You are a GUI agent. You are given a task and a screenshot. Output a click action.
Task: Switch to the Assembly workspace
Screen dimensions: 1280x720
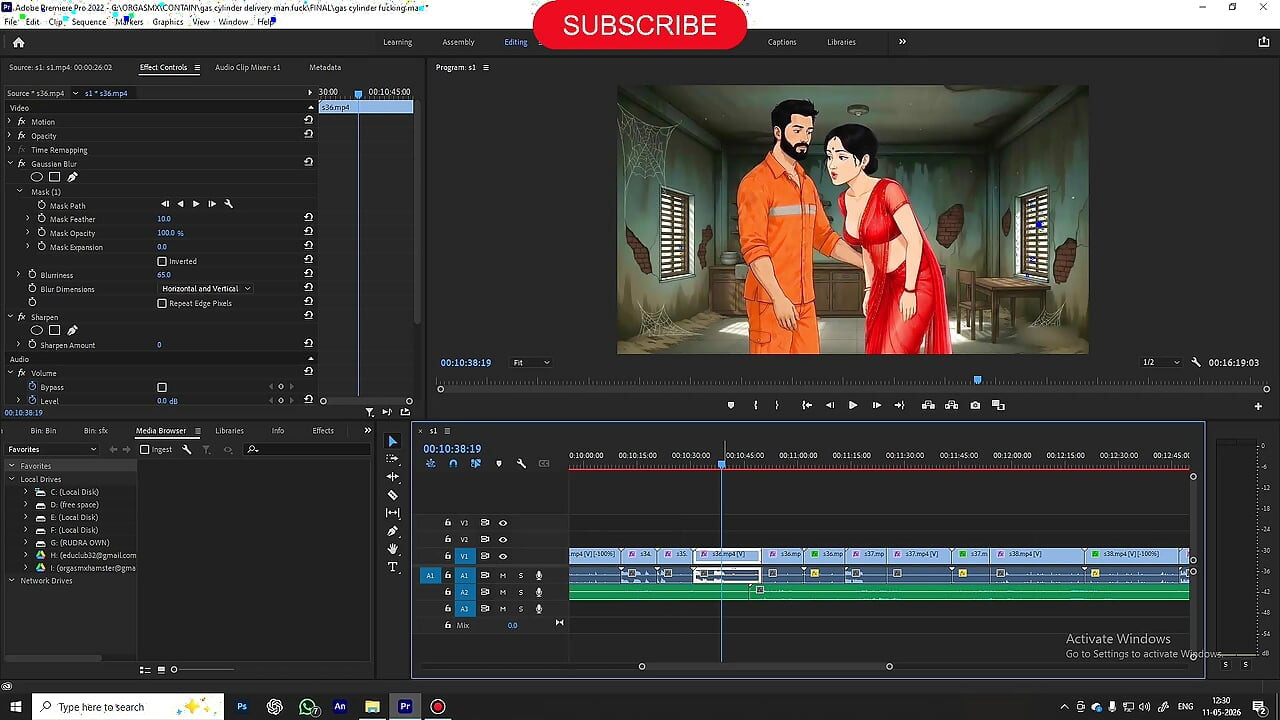[458, 42]
